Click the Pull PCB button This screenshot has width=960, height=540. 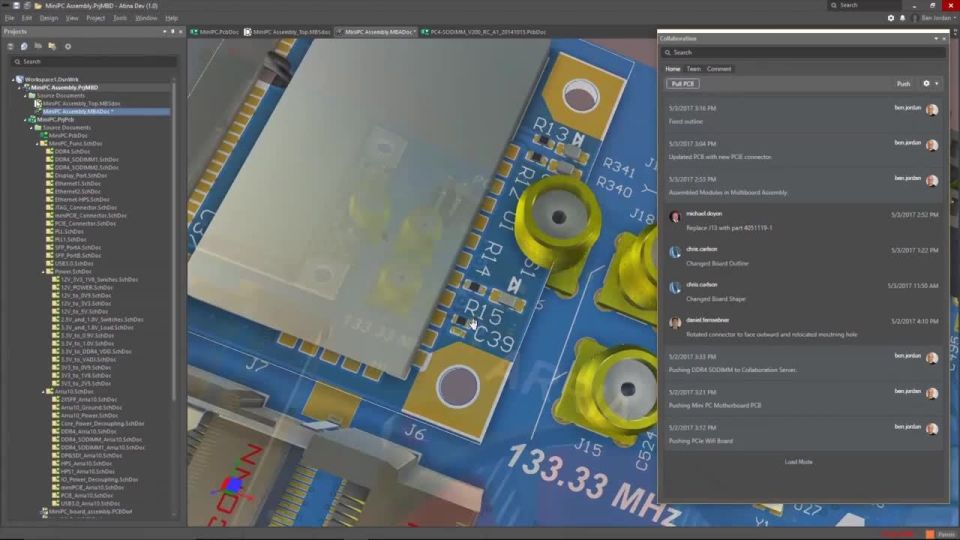(x=683, y=84)
